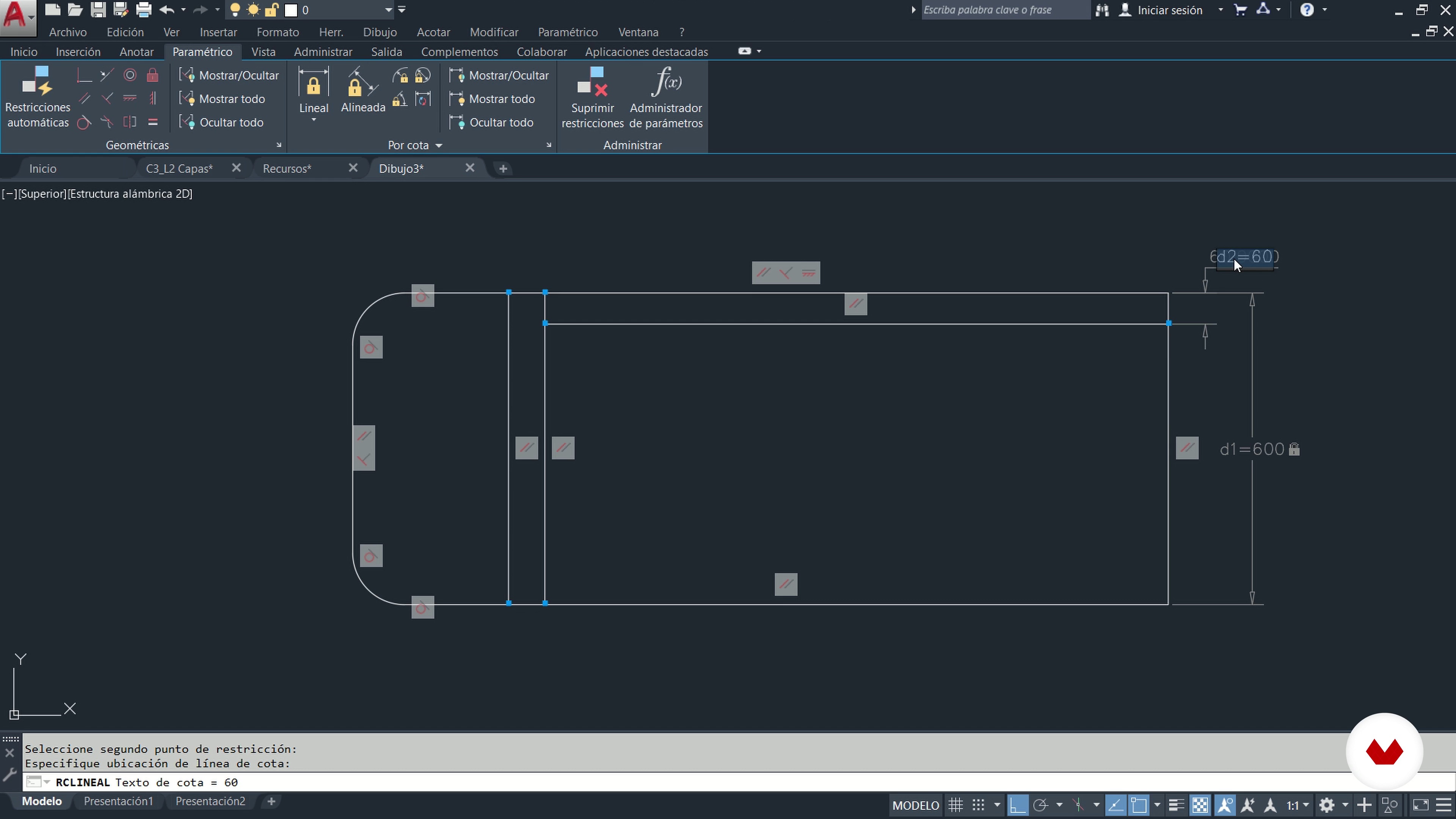
Task: Select the Smooth constraint icon
Action: [107, 122]
